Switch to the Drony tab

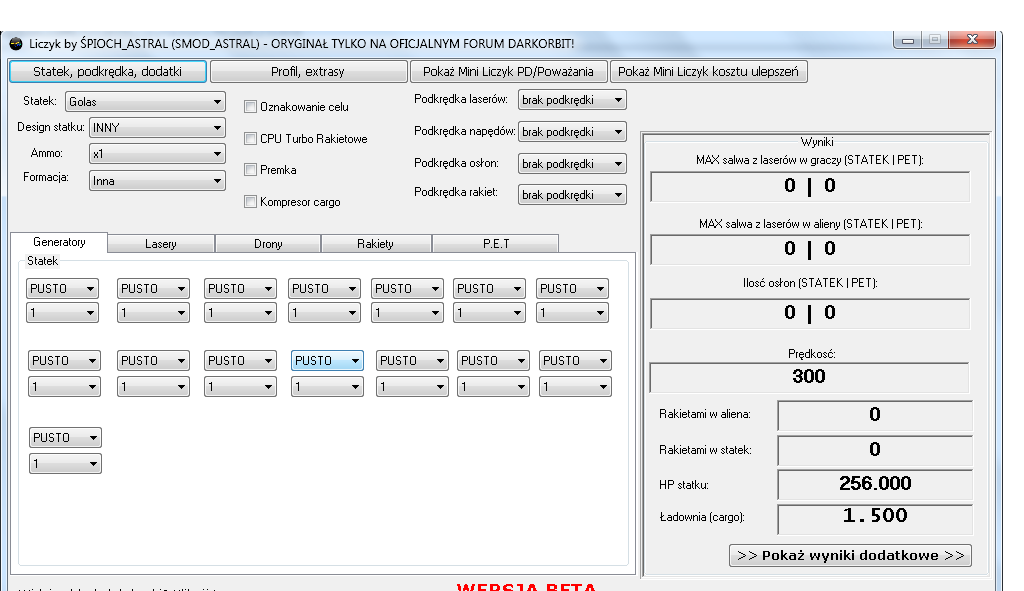pos(268,244)
